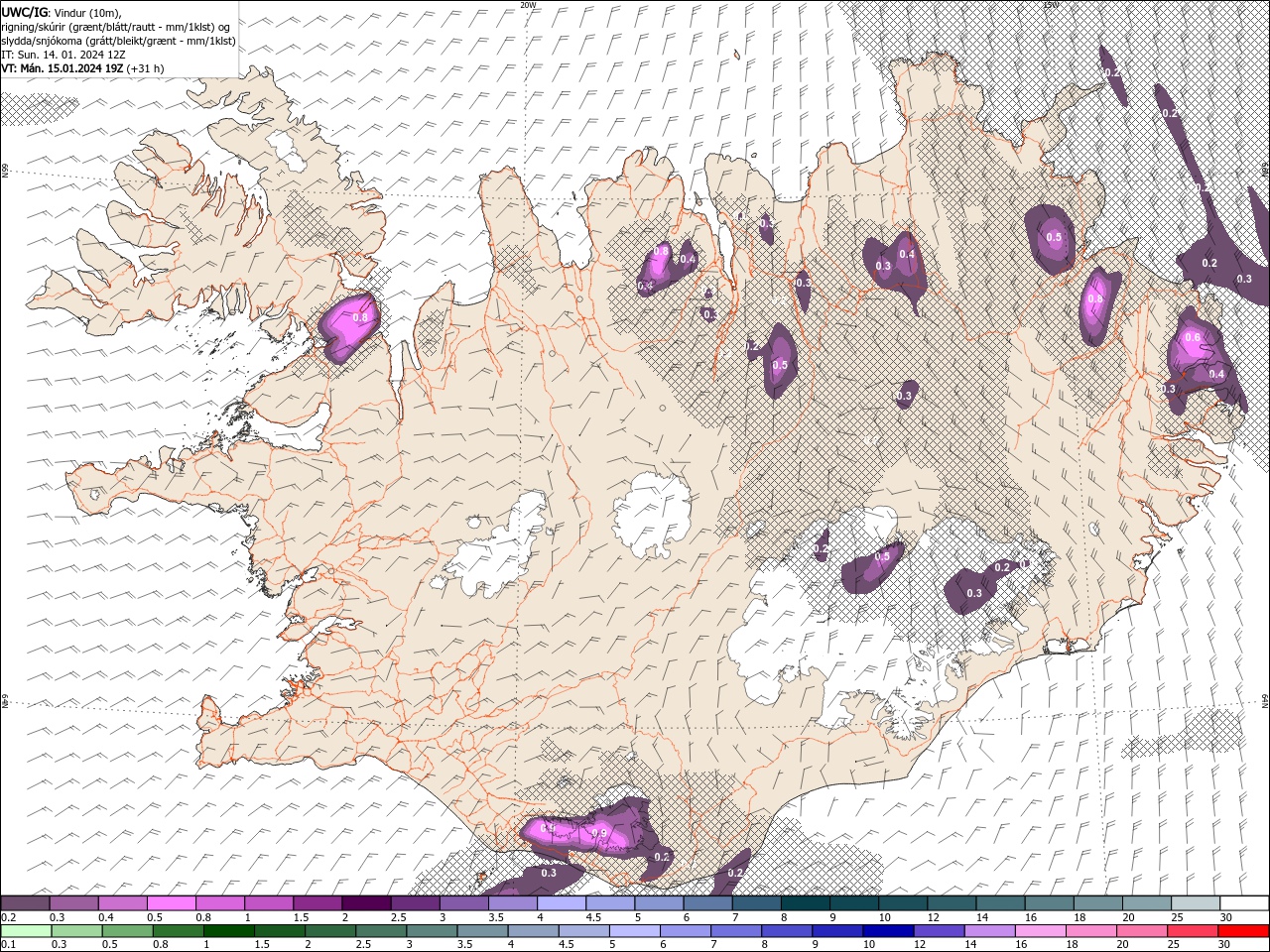Click the 15W longitude label
Screen dimensions: 1270x952
1050,5
